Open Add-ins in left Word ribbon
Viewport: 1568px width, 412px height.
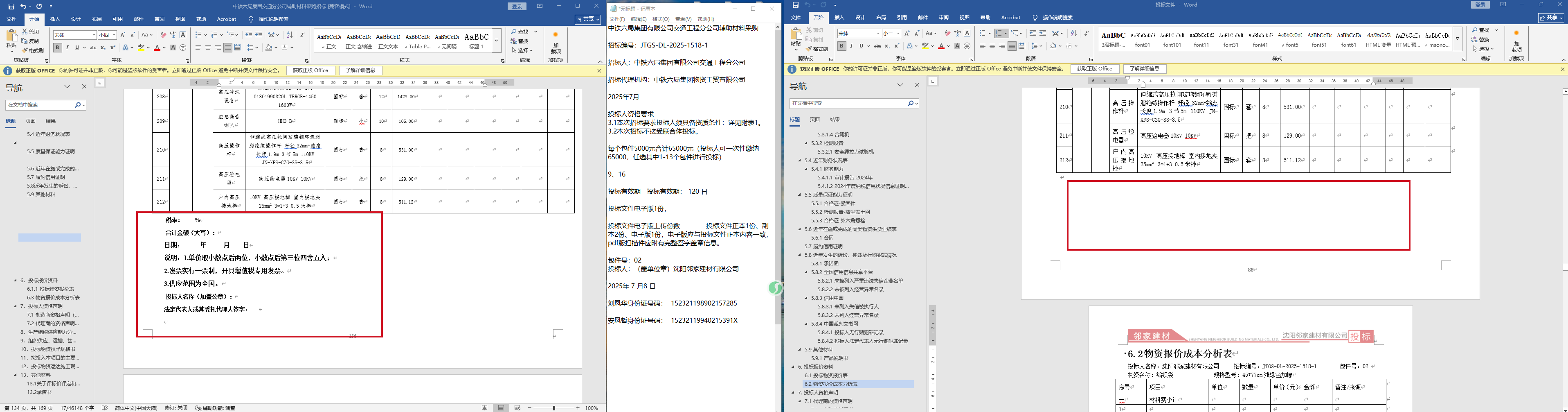(555, 43)
